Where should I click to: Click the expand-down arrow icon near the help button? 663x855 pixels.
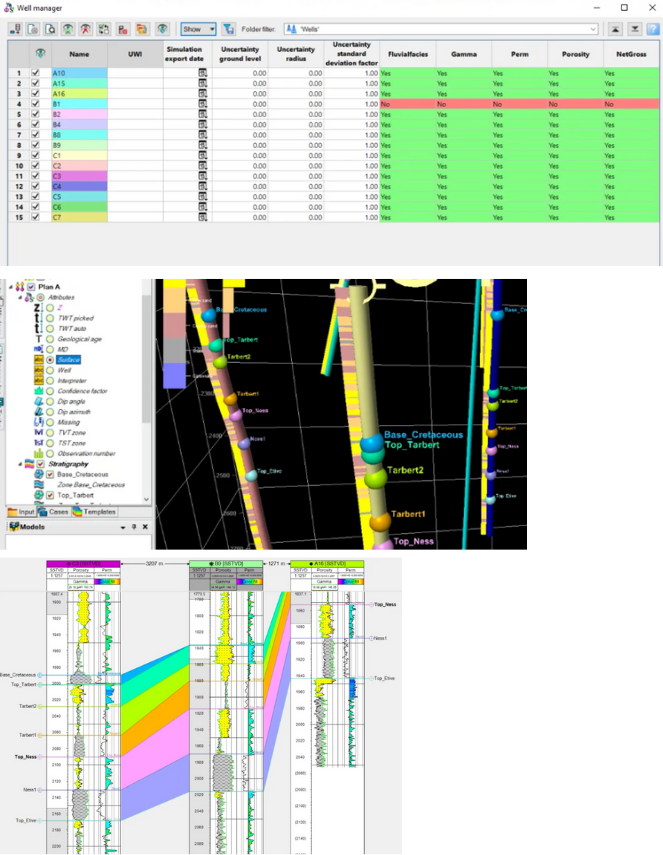click(635, 29)
